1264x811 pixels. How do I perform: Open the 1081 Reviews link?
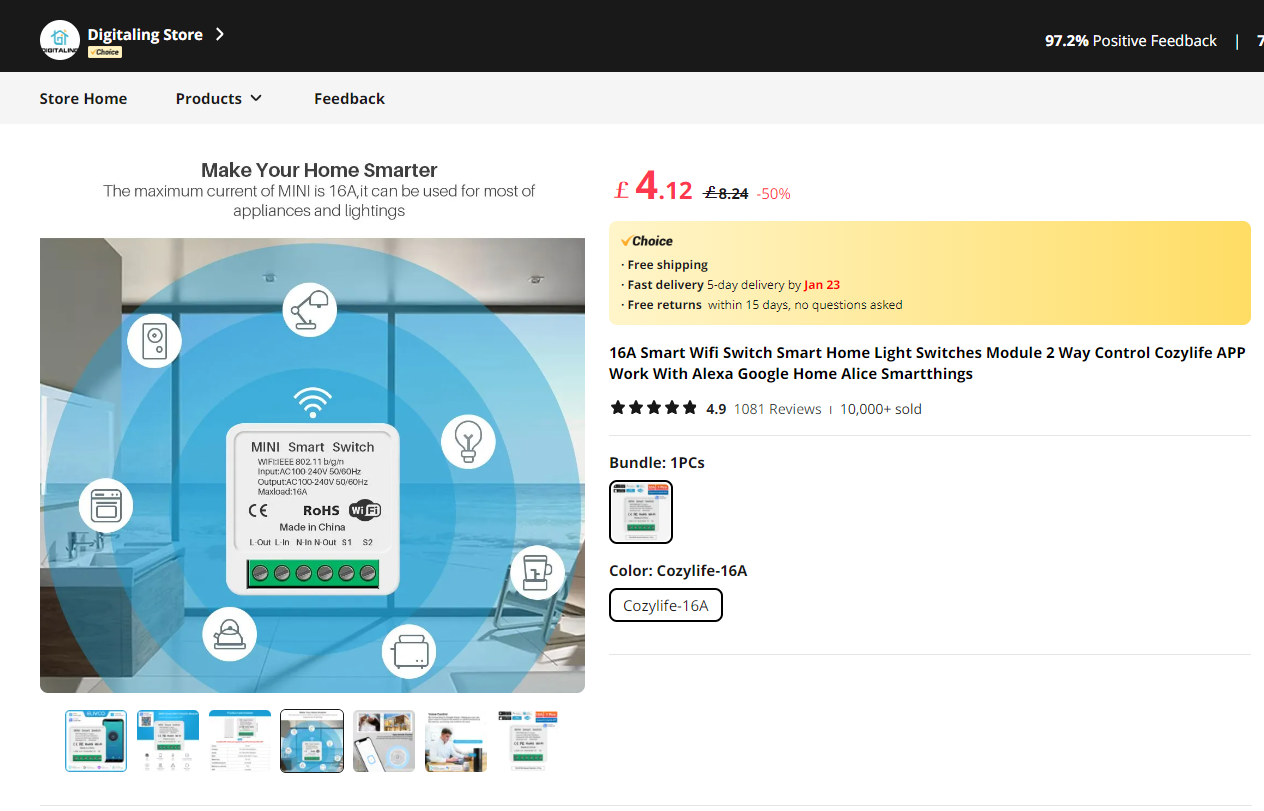777,409
